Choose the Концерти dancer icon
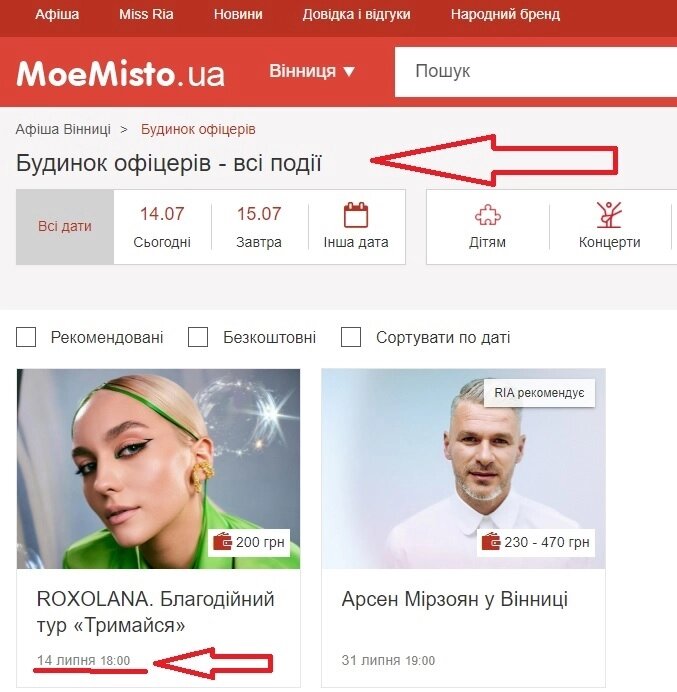The height and width of the screenshot is (692, 677). tap(609, 214)
